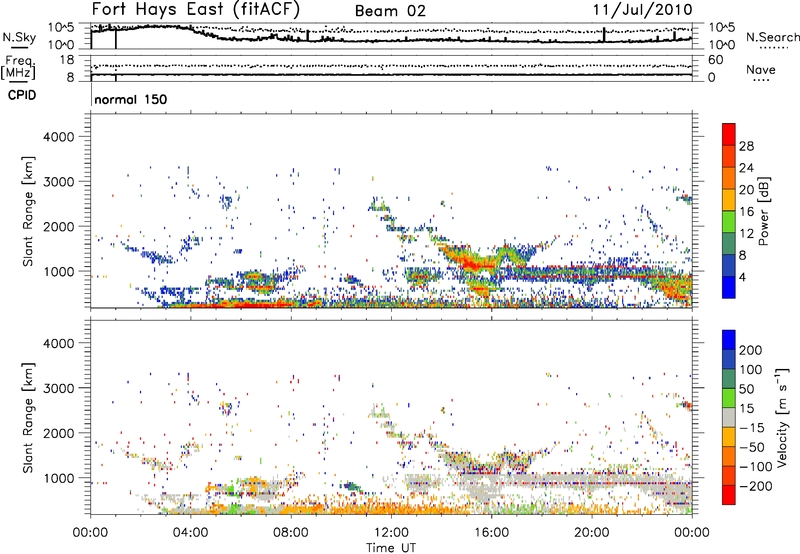Click the '04:00' time axis label

[x=191, y=533]
